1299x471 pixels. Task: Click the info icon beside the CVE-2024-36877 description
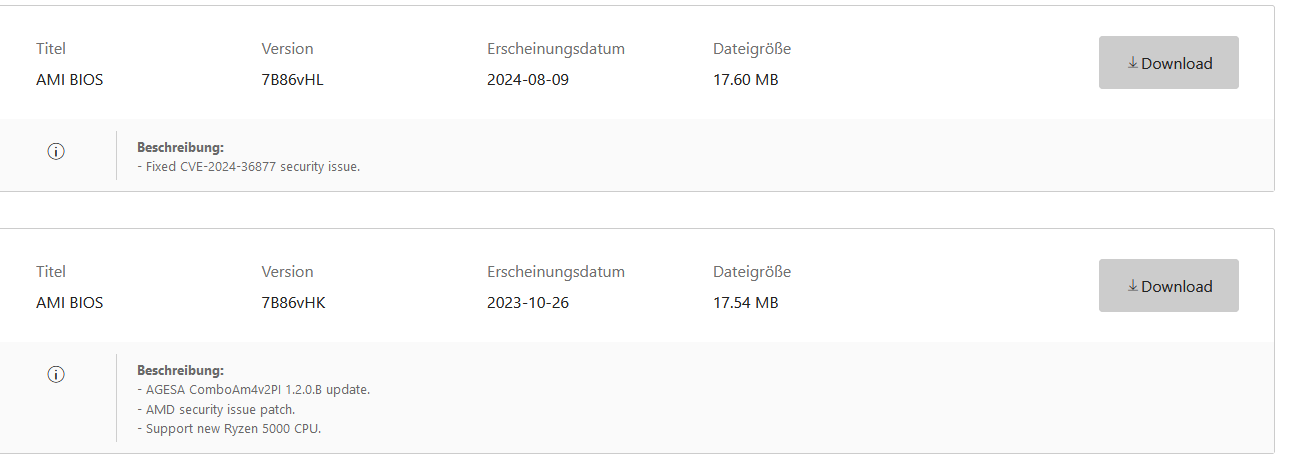point(56,152)
